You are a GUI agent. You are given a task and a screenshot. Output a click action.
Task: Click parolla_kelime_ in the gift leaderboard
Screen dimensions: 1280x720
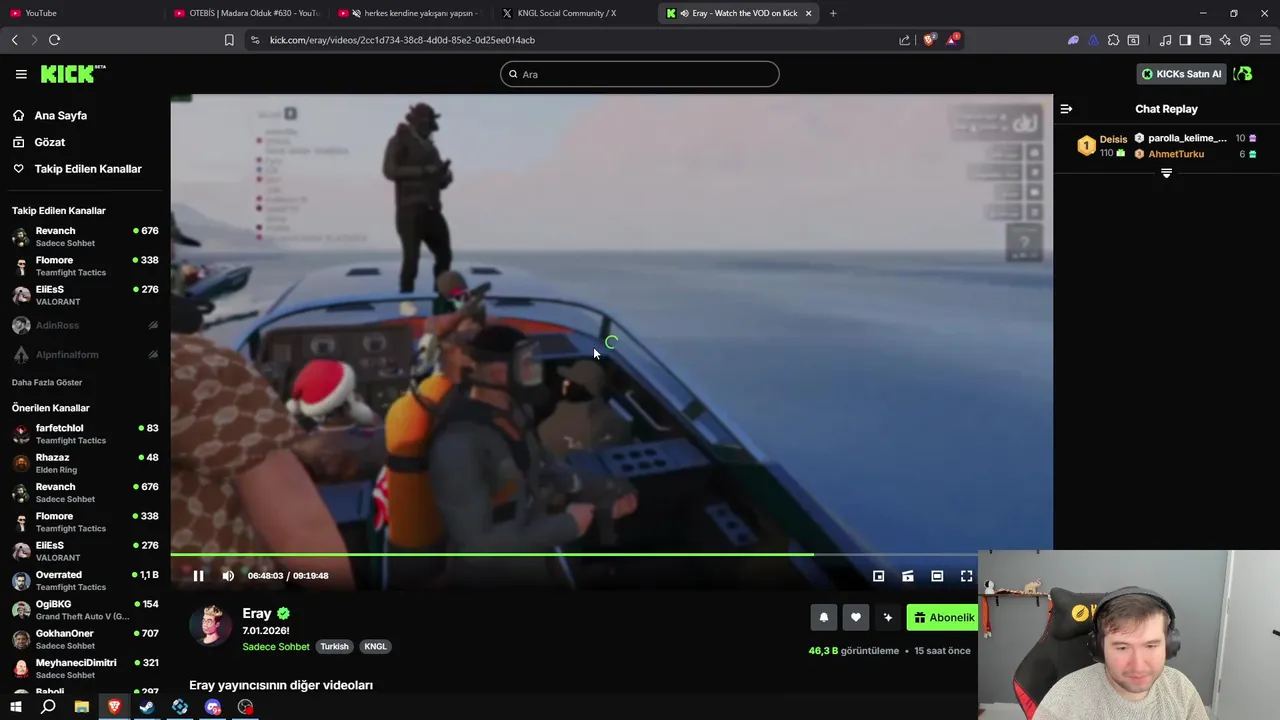[x=1187, y=138]
